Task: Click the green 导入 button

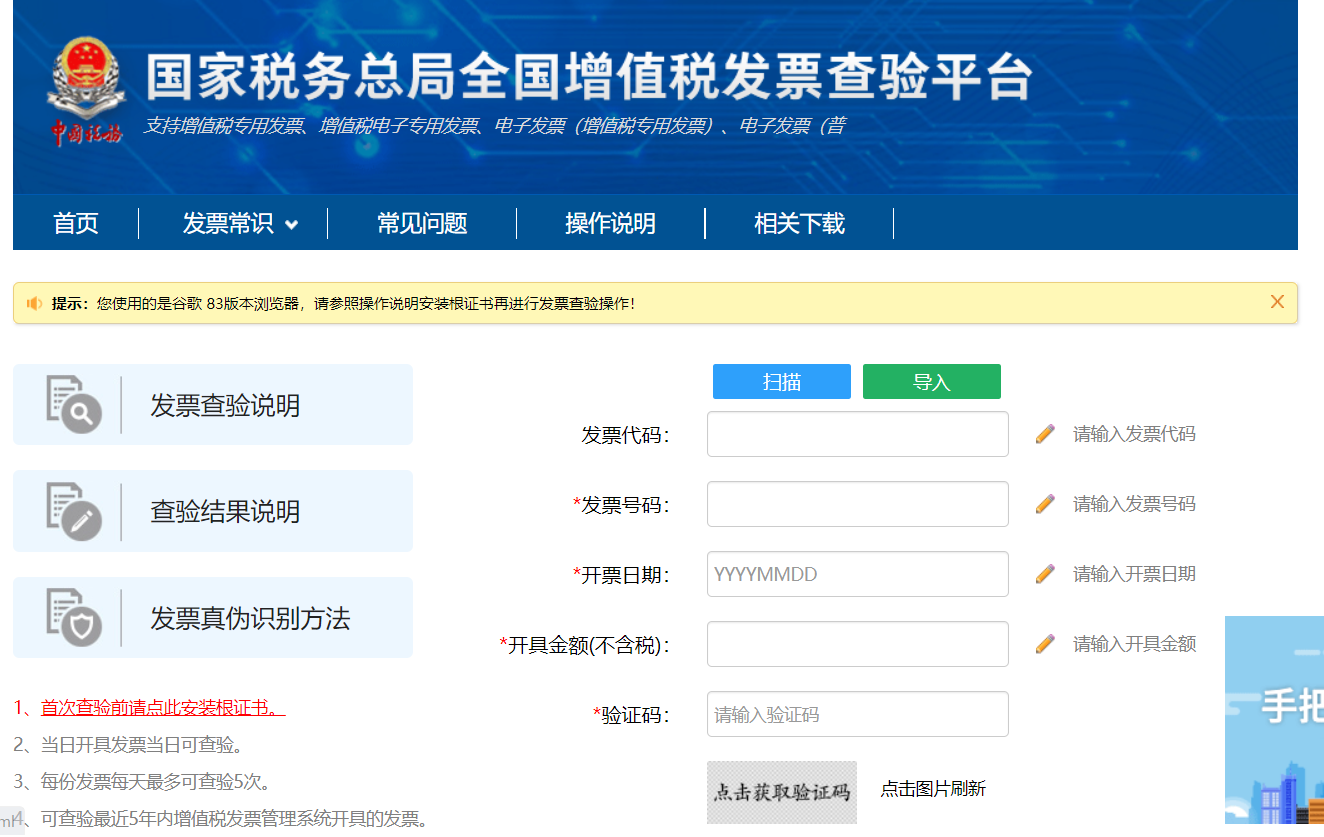Action: [931, 381]
